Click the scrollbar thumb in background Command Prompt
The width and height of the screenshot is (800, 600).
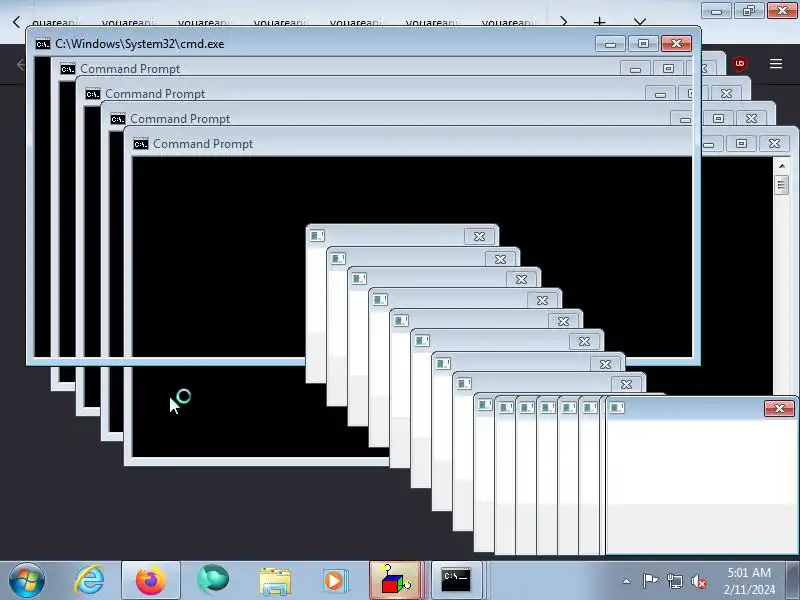pos(782,184)
